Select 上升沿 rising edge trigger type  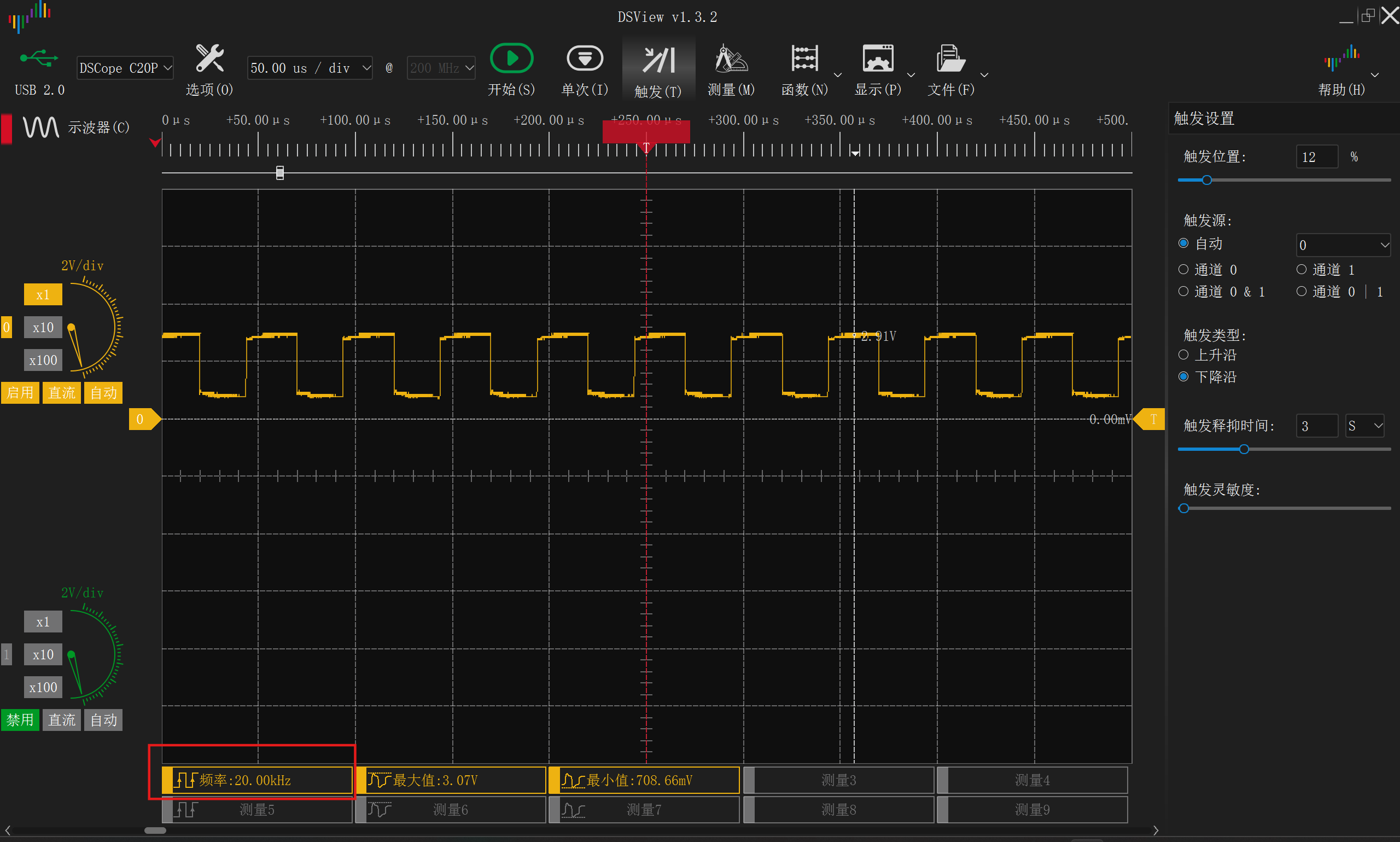tap(1183, 355)
